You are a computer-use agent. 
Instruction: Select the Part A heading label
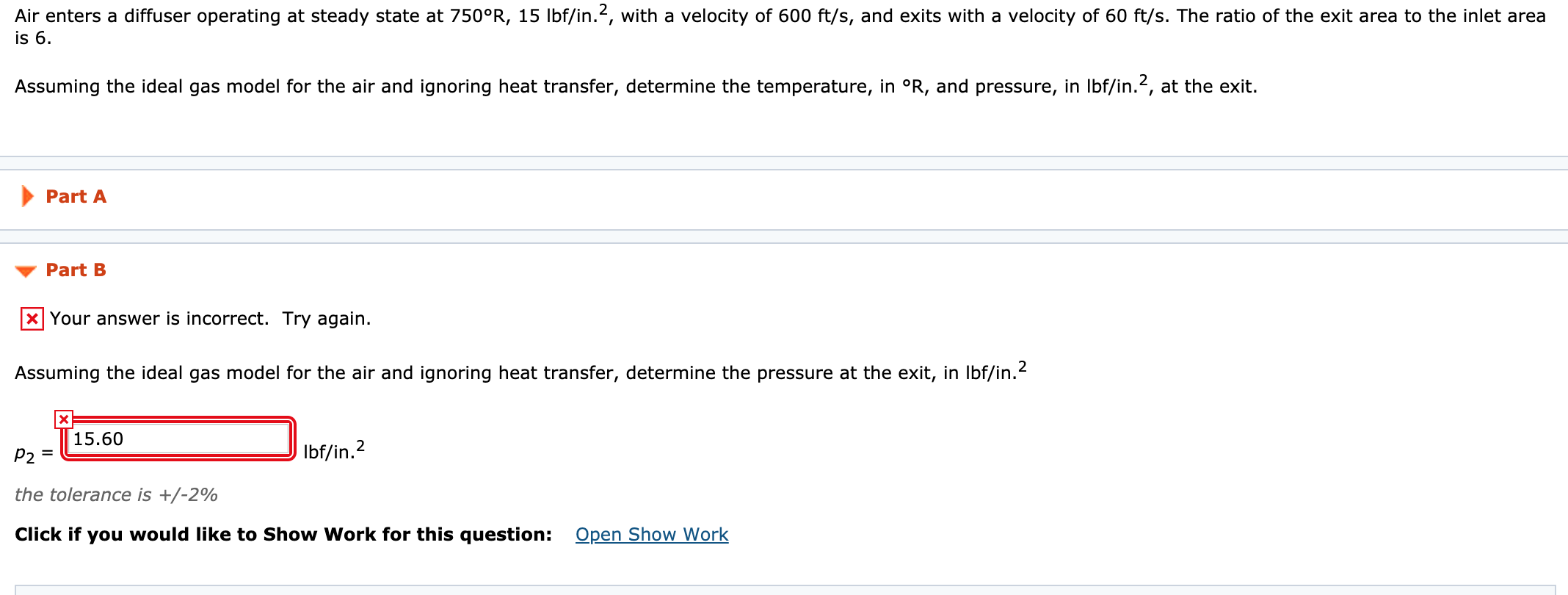pos(76,196)
